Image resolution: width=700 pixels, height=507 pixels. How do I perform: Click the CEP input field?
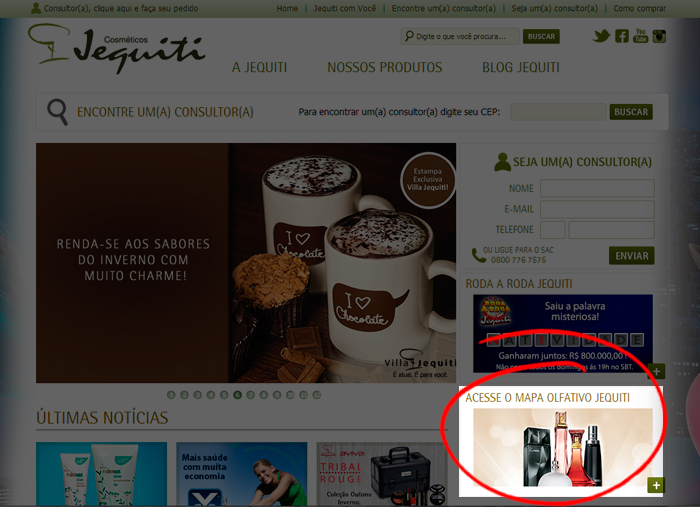coord(558,112)
